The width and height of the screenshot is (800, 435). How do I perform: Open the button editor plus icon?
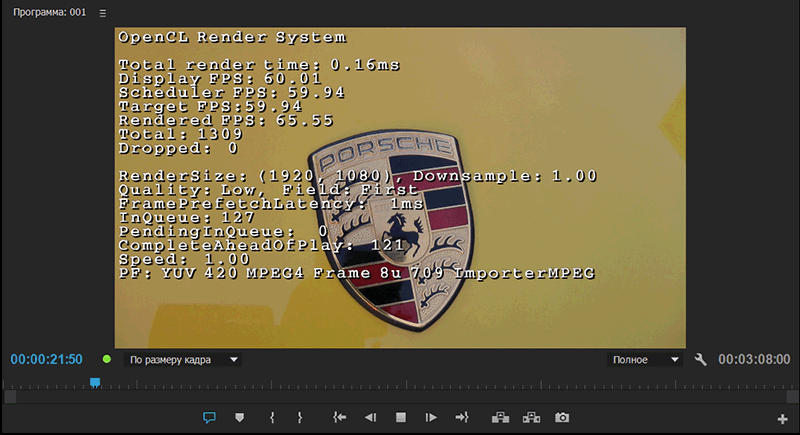click(x=782, y=419)
